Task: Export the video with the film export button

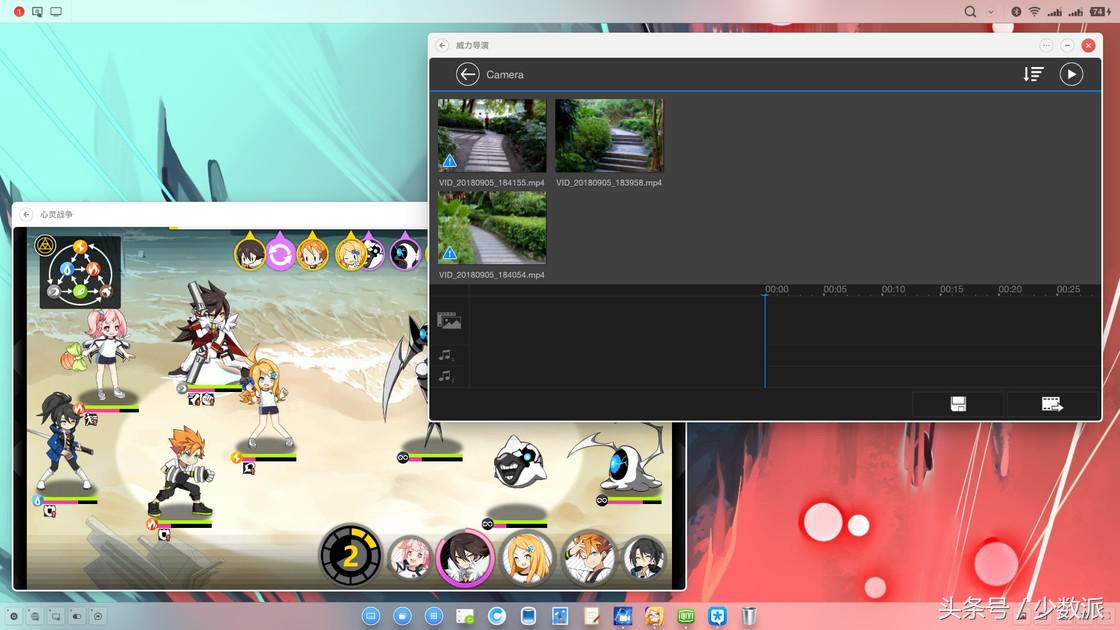Action: click(1052, 404)
